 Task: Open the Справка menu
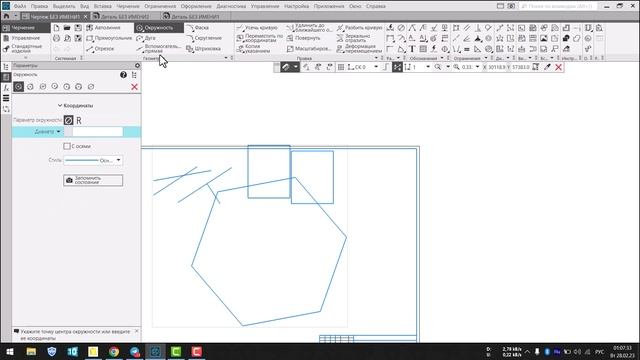click(376, 6)
